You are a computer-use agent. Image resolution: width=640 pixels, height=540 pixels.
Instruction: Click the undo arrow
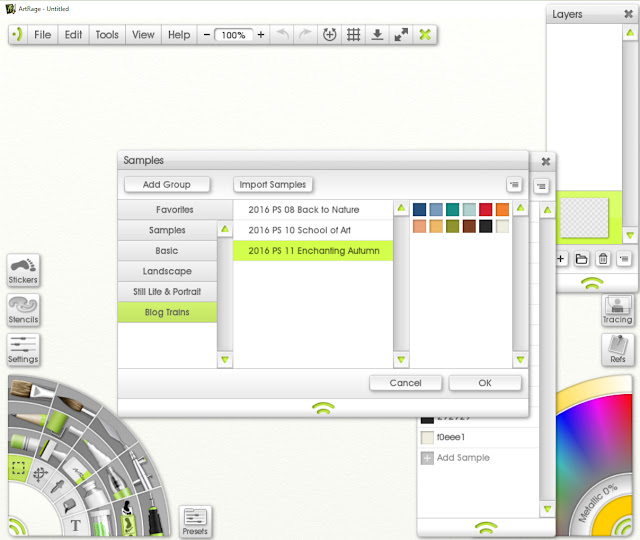click(282, 35)
